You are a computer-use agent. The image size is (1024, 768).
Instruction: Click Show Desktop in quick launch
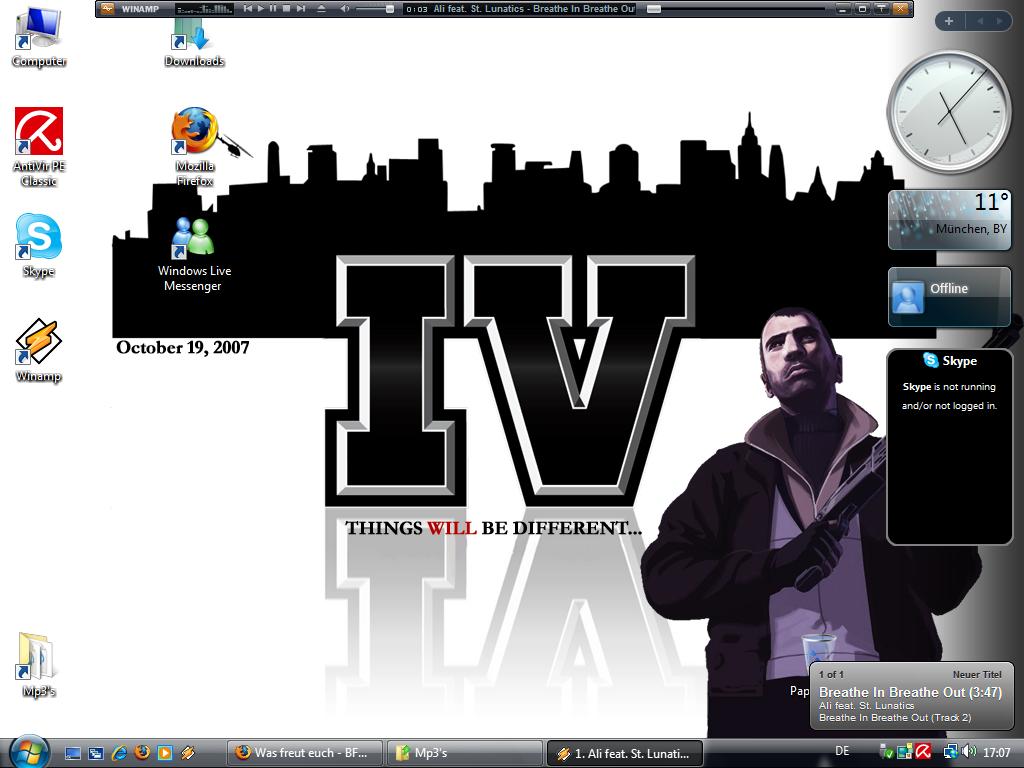tap(73, 752)
